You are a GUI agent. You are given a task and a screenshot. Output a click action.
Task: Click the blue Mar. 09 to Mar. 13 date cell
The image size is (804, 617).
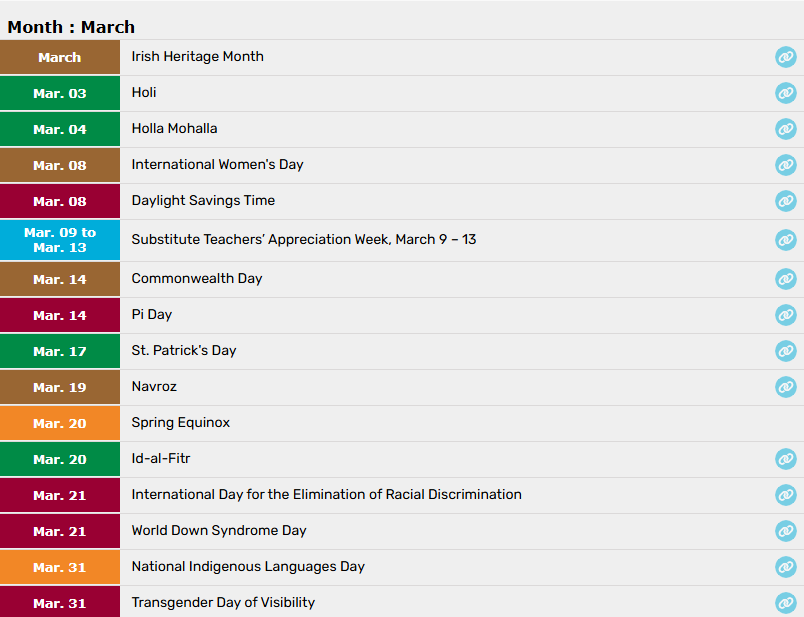(60, 240)
